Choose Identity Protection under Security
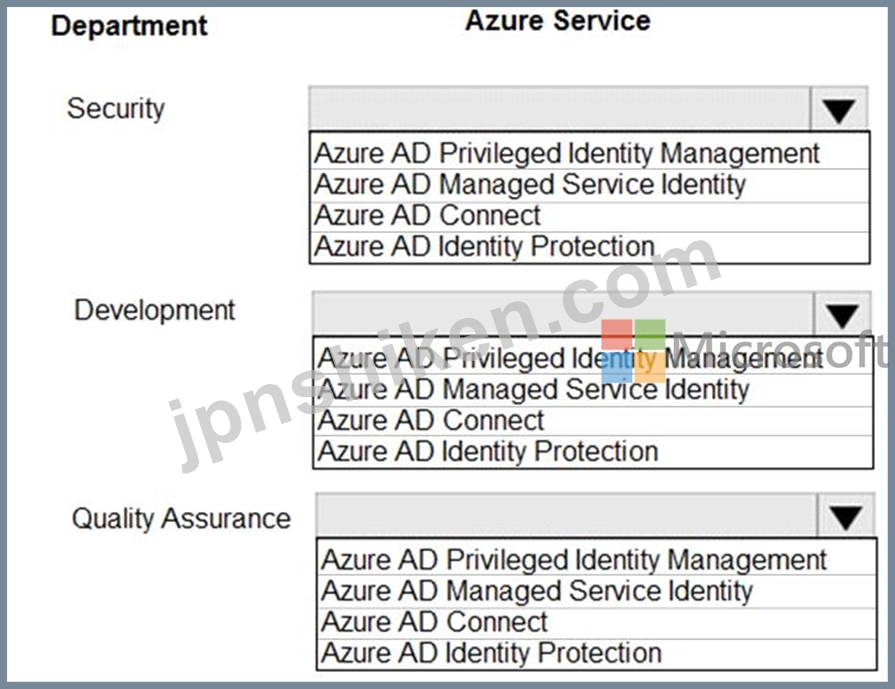 click(x=589, y=247)
